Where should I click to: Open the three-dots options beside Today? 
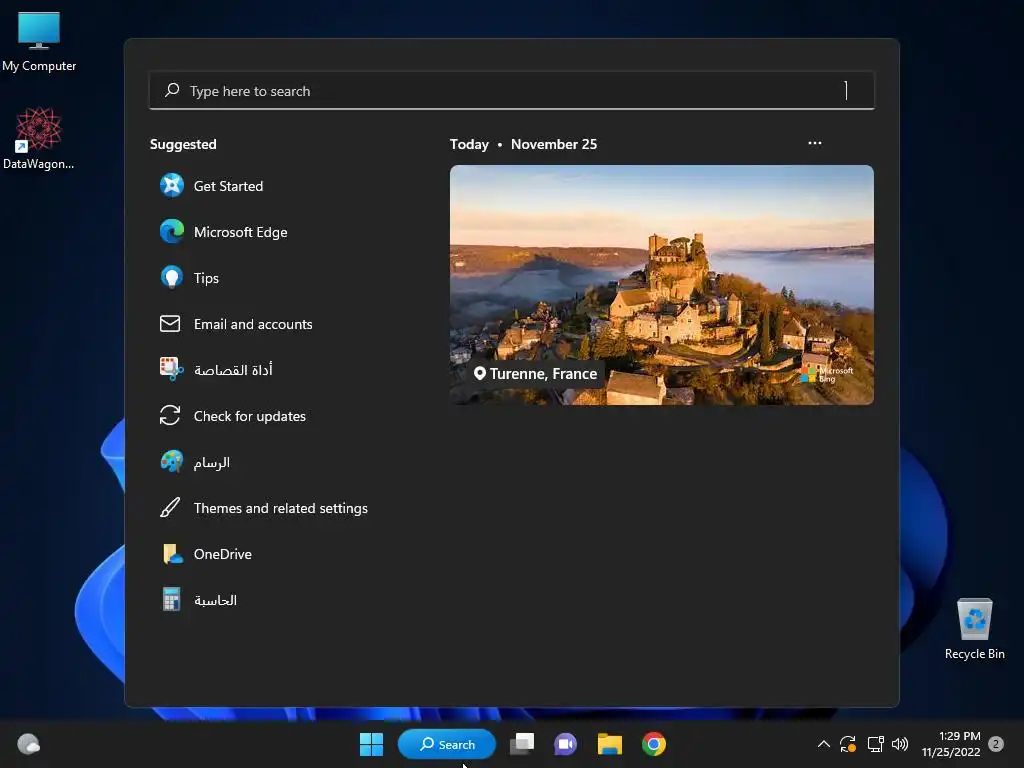[x=814, y=143]
